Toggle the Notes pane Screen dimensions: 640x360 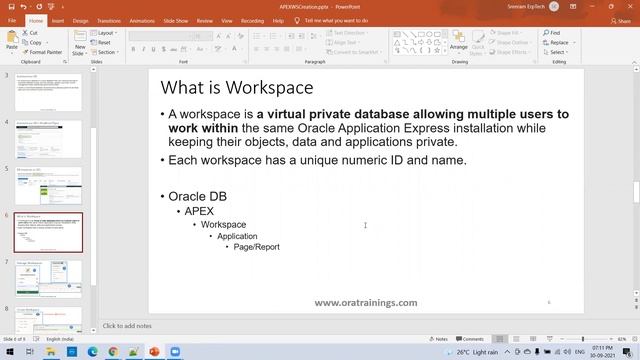tap(438, 339)
